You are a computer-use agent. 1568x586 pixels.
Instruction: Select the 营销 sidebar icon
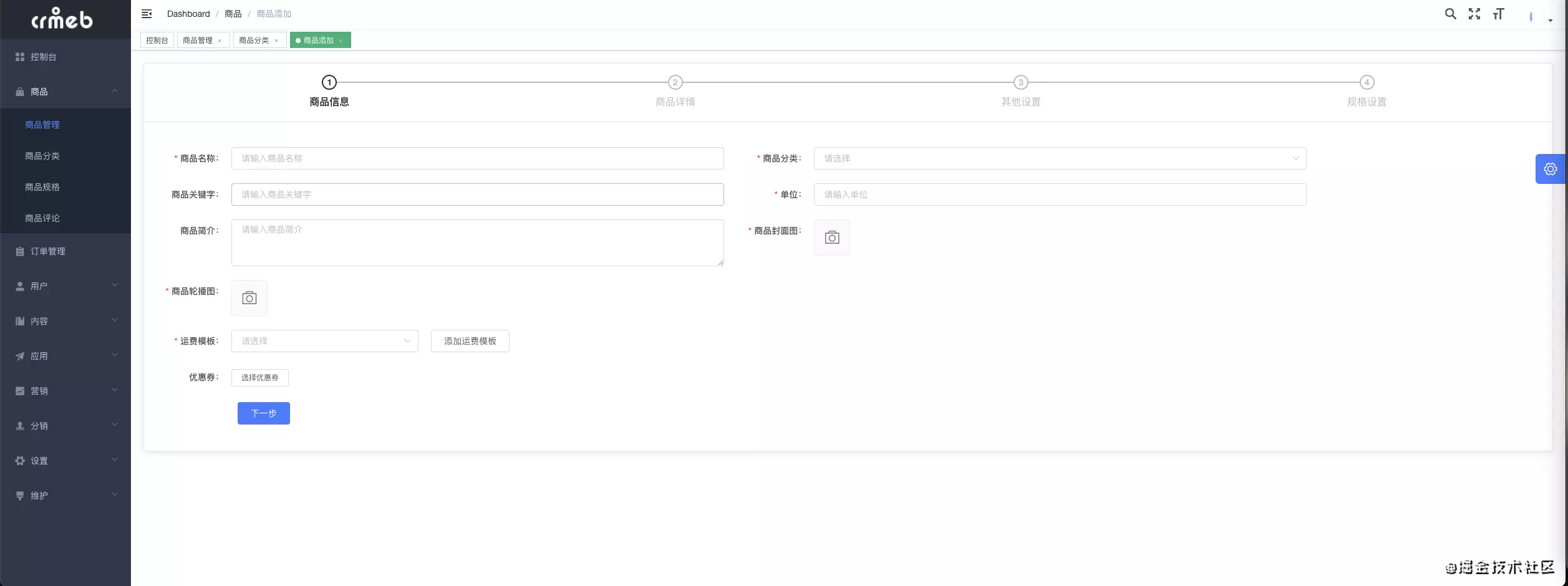[x=20, y=391]
